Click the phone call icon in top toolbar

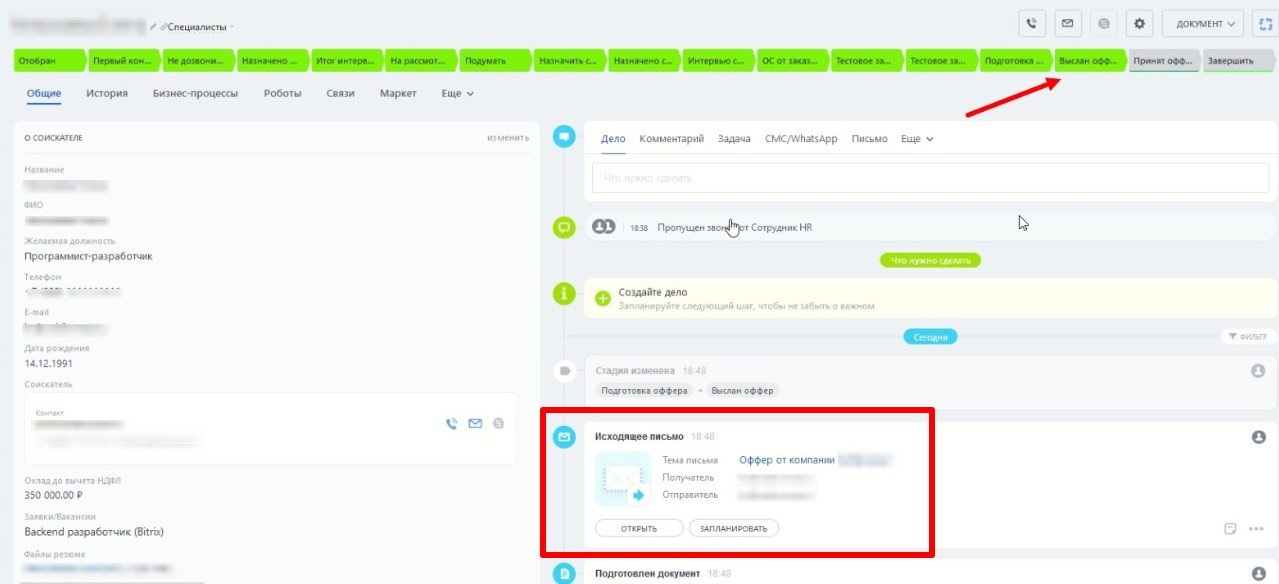pos(1032,23)
